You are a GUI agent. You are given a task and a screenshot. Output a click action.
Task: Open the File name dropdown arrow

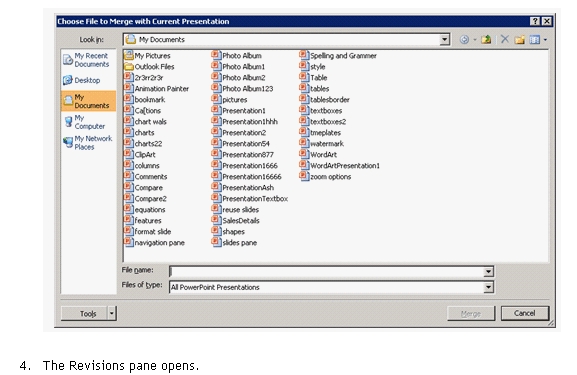(x=488, y=272)
